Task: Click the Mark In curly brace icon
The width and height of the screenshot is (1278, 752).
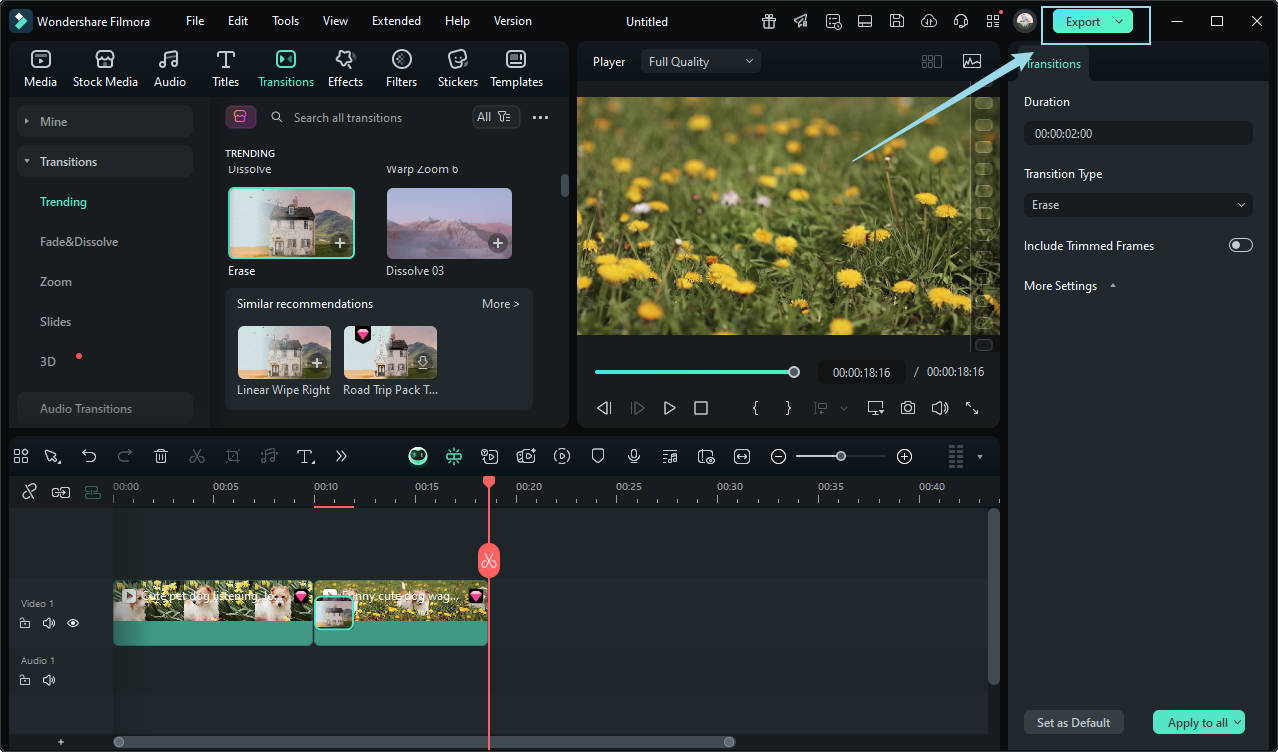Action: tap(756, 408)
